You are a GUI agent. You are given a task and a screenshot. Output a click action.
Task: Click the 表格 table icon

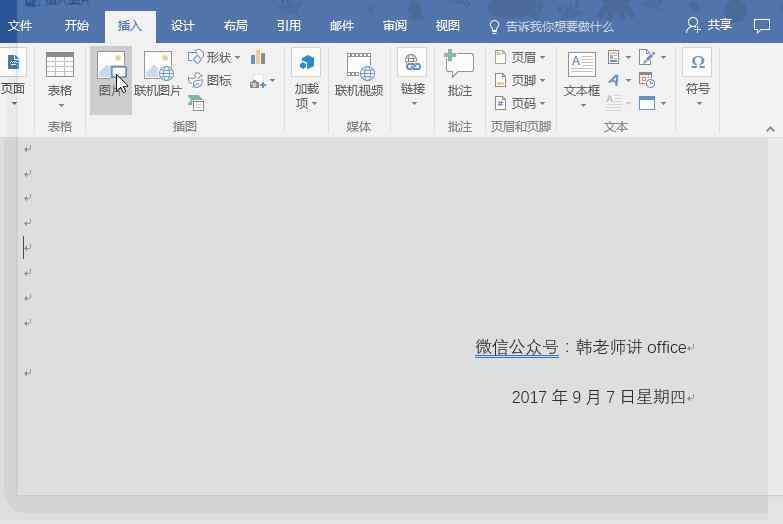59,65
